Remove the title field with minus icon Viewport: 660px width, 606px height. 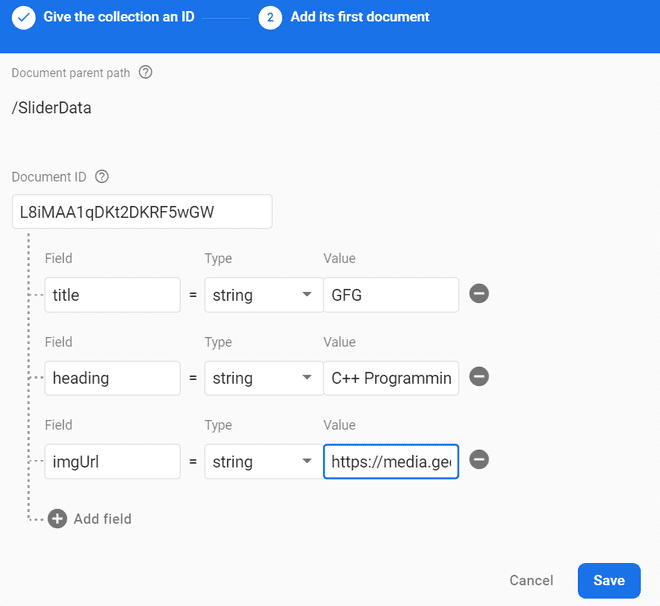[479, 294]
